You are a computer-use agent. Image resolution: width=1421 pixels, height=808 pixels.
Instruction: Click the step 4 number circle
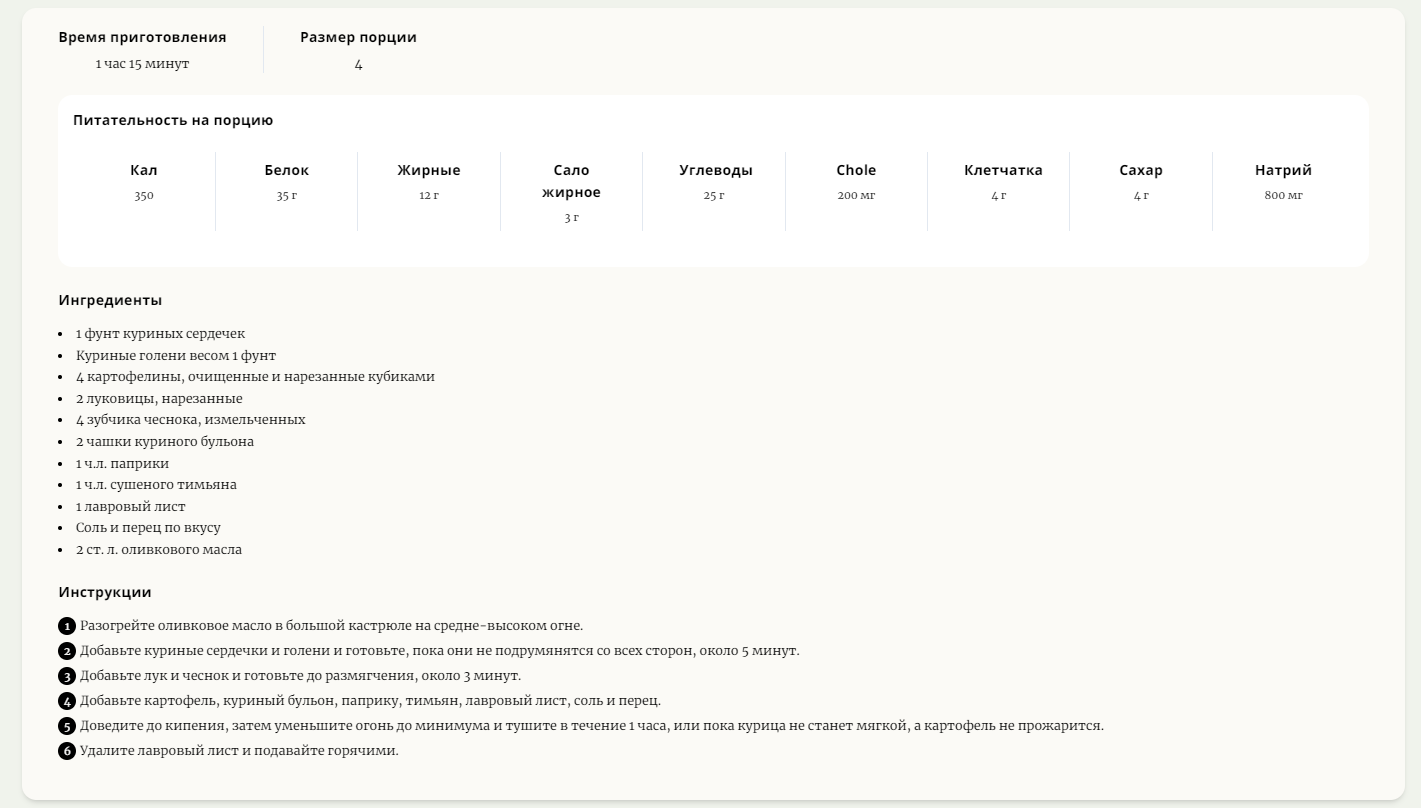click(67, 701)
